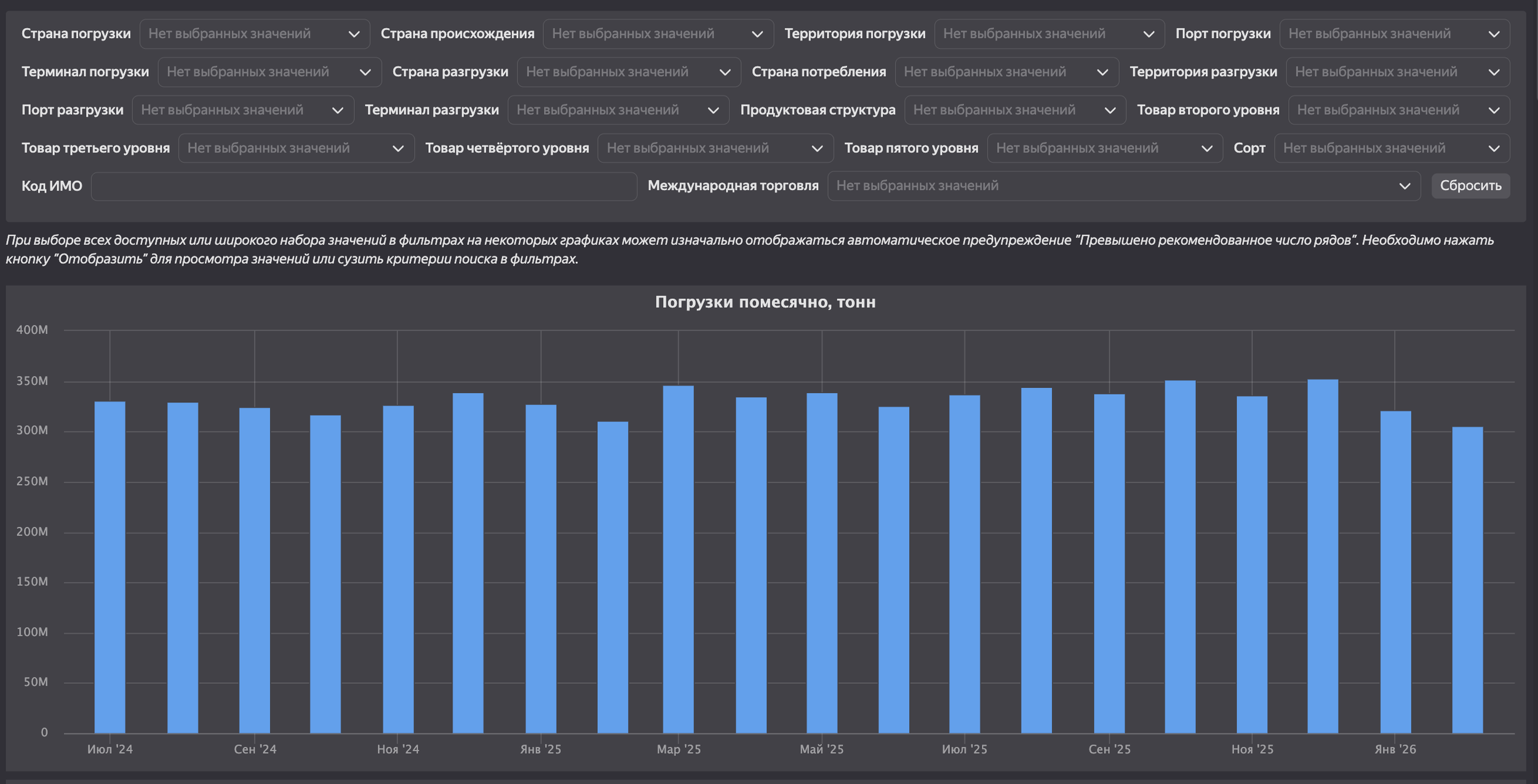The image size is (1538, 784).
Task: Click chevron of Страна потребления filter
Action: pos(1102,73)
